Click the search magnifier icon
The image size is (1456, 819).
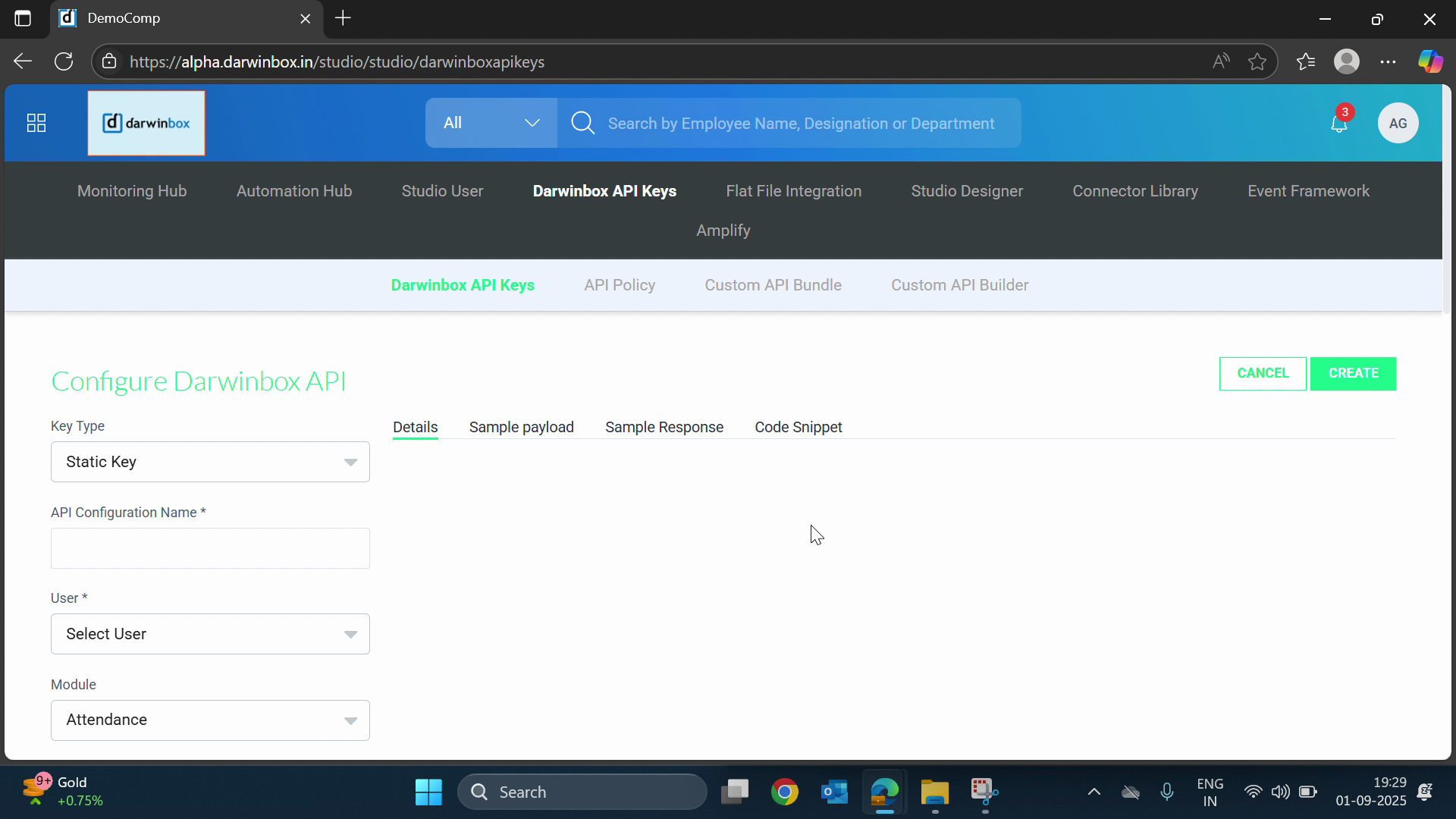tap(582, 123)
